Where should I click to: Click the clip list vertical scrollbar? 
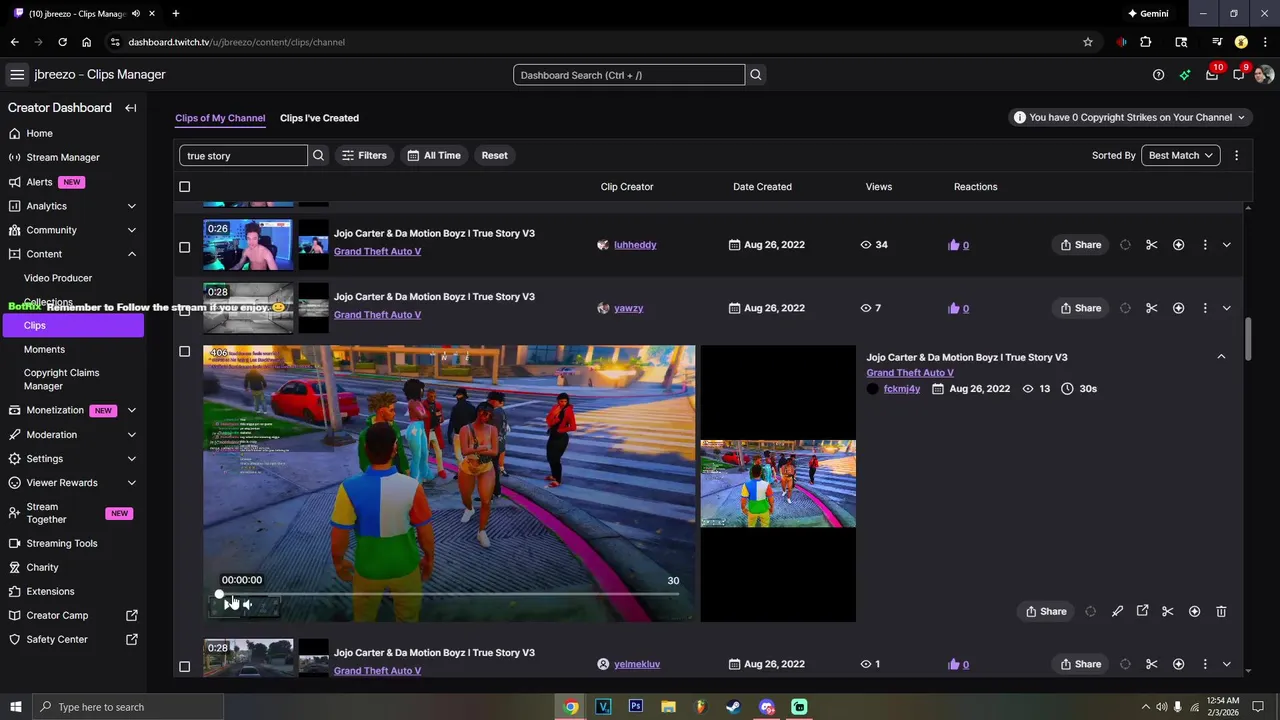click(x=1247, y=340)
